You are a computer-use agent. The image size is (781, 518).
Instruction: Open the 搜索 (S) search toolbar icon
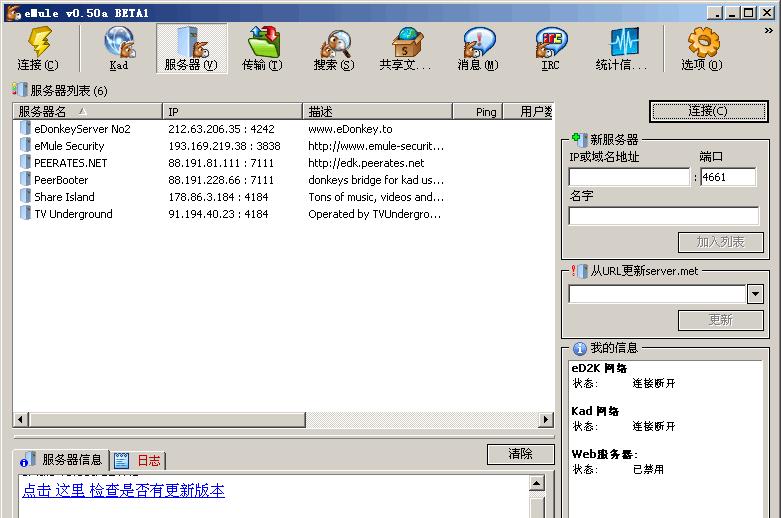tap(335, 41)
